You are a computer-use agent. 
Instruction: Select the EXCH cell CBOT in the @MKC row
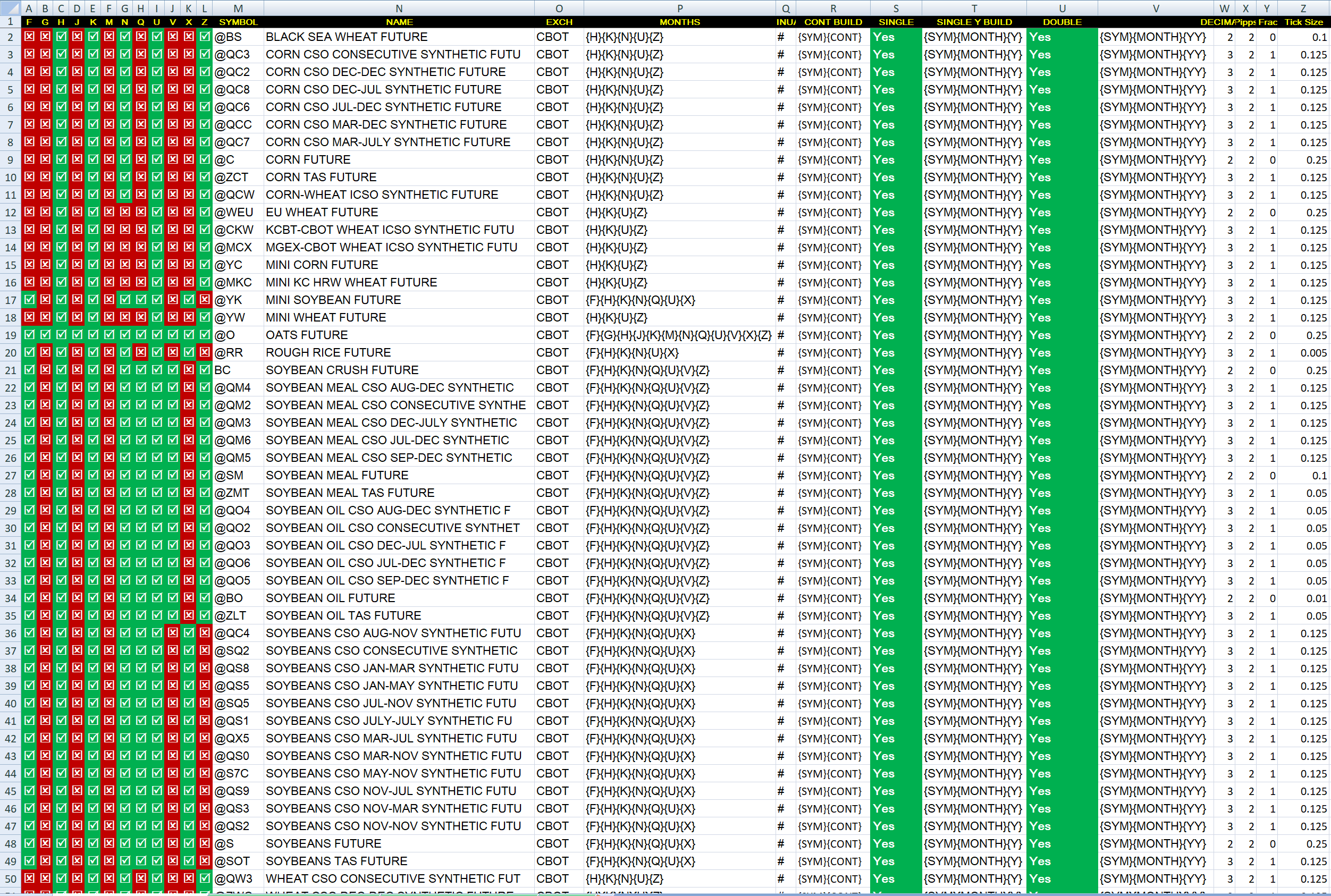pos(559,282)
